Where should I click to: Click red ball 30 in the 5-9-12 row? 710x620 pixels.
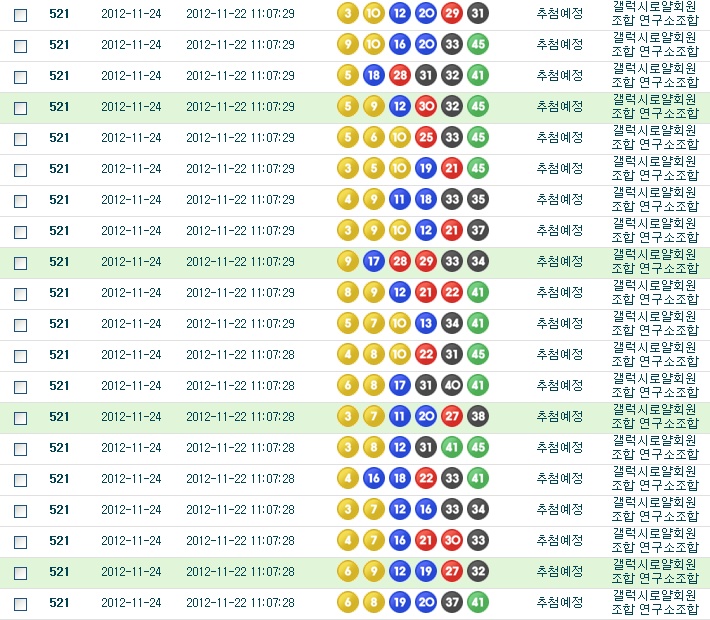[426, 107]
